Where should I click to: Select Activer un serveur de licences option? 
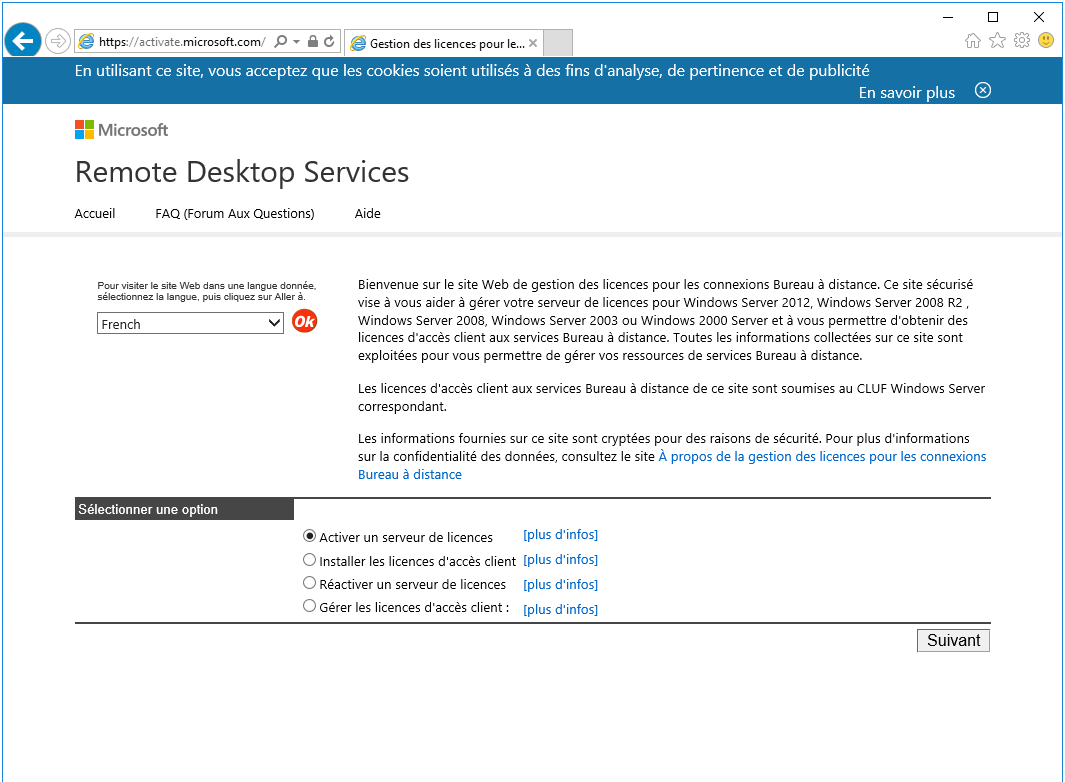coord(309,536)
